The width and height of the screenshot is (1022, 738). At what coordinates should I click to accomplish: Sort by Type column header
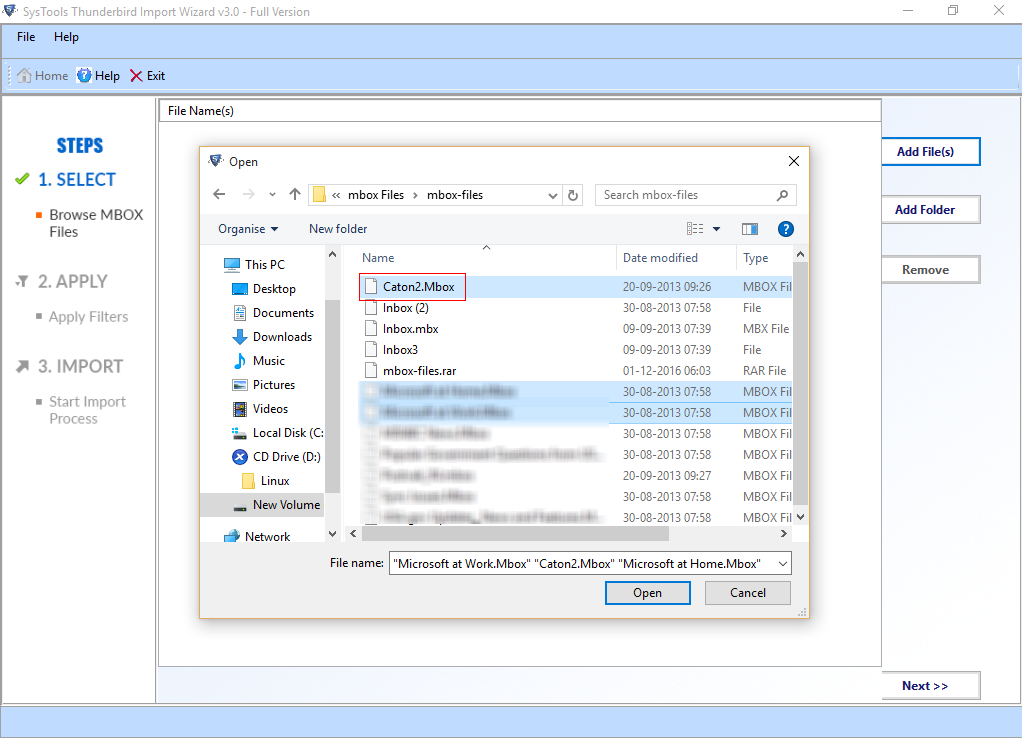click(755, 258)
